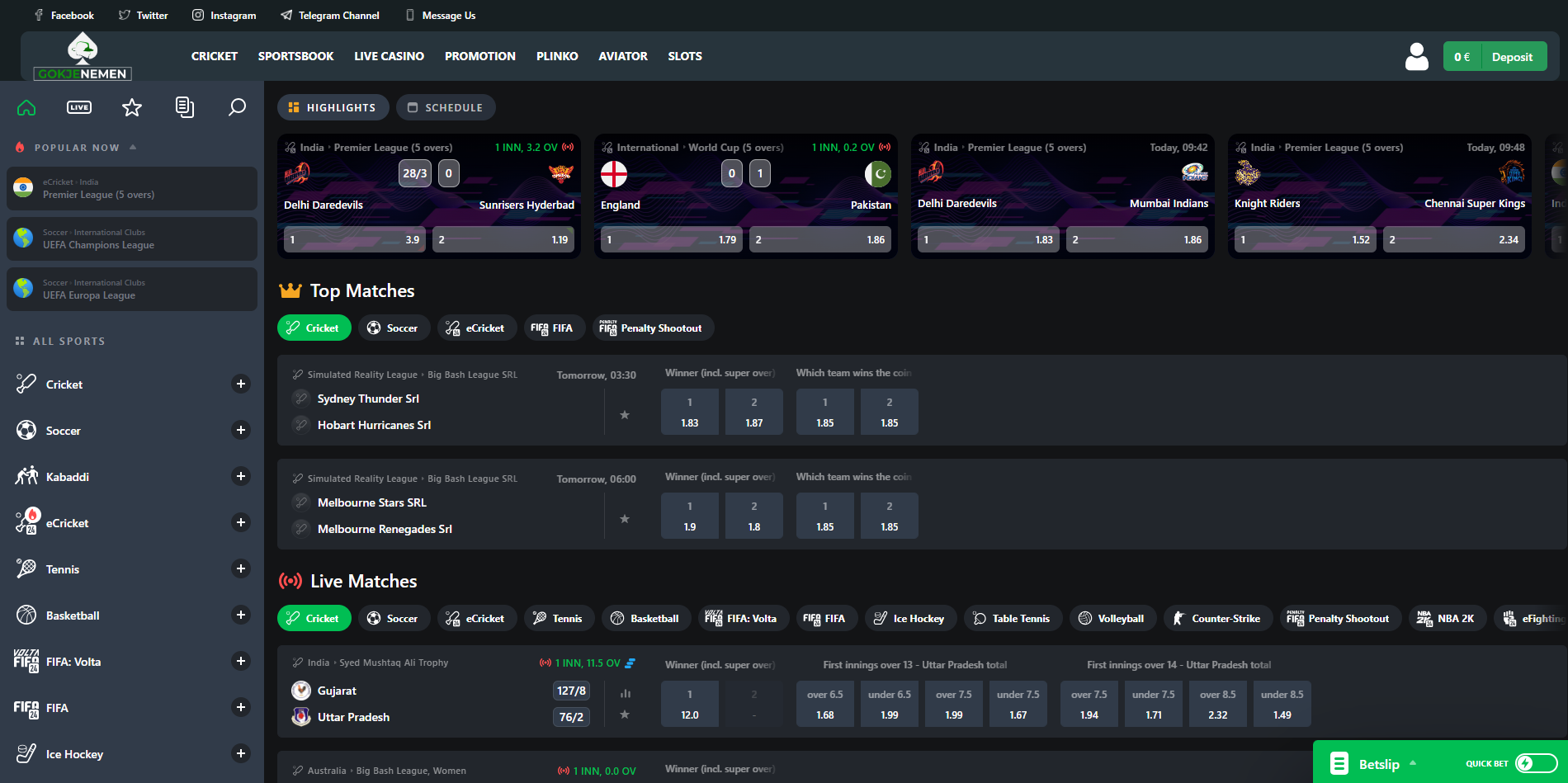This screenshot has width=1568, height=783.
Task: Open match statistics icon for Gujarat game
Action: pyautogui.click(x=626, y=693)
